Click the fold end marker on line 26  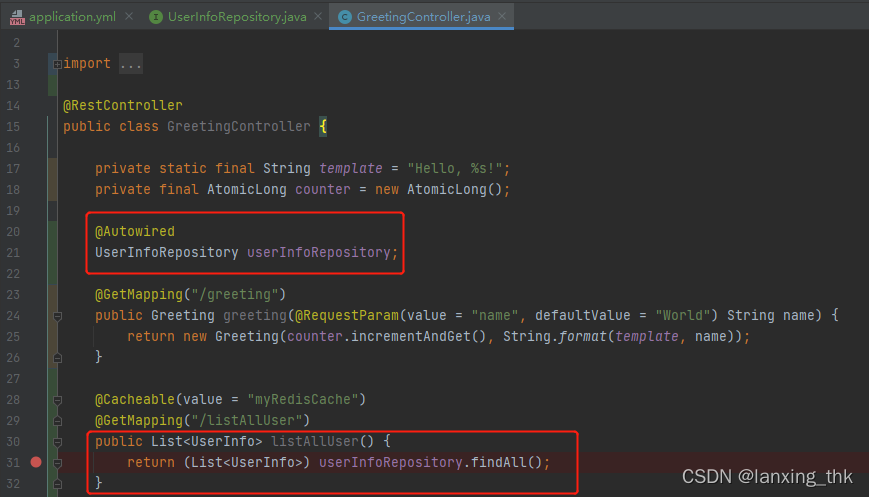[x=57, y=358]
